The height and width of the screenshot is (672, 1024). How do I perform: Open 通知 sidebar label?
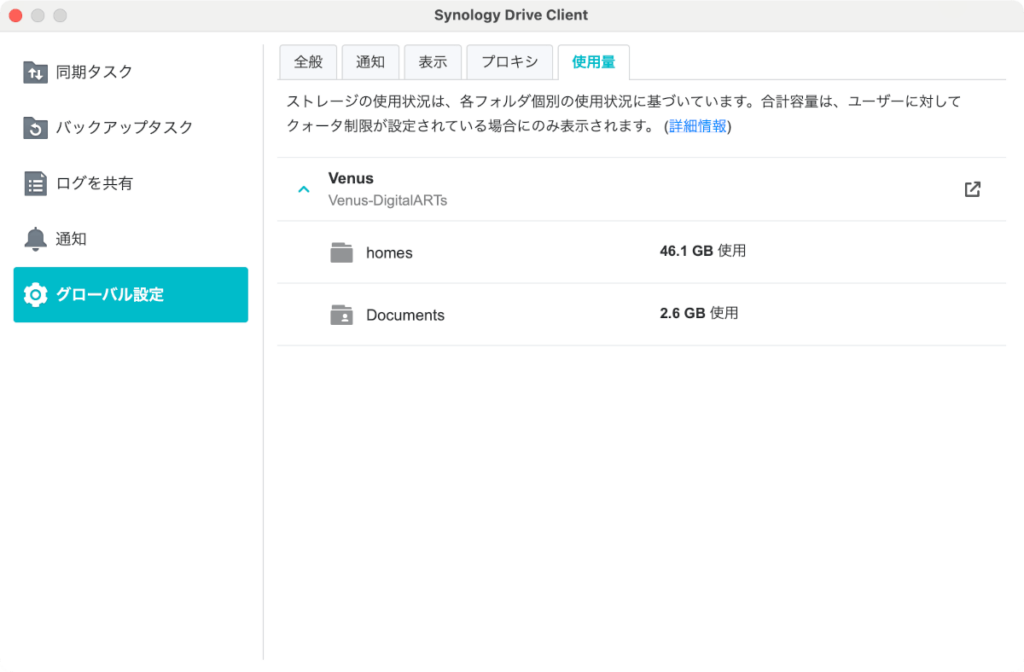click(x=71, y=239)
